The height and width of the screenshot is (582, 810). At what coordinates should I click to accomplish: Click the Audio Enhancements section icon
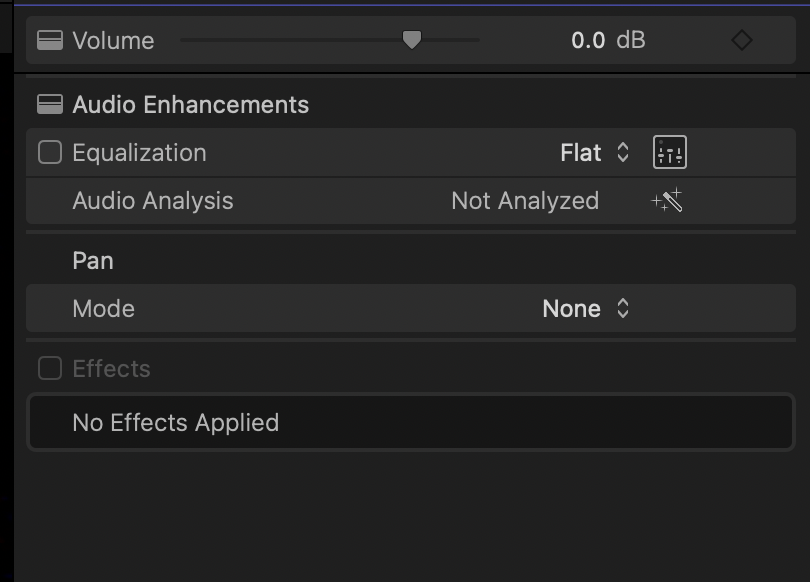(49, 105)
